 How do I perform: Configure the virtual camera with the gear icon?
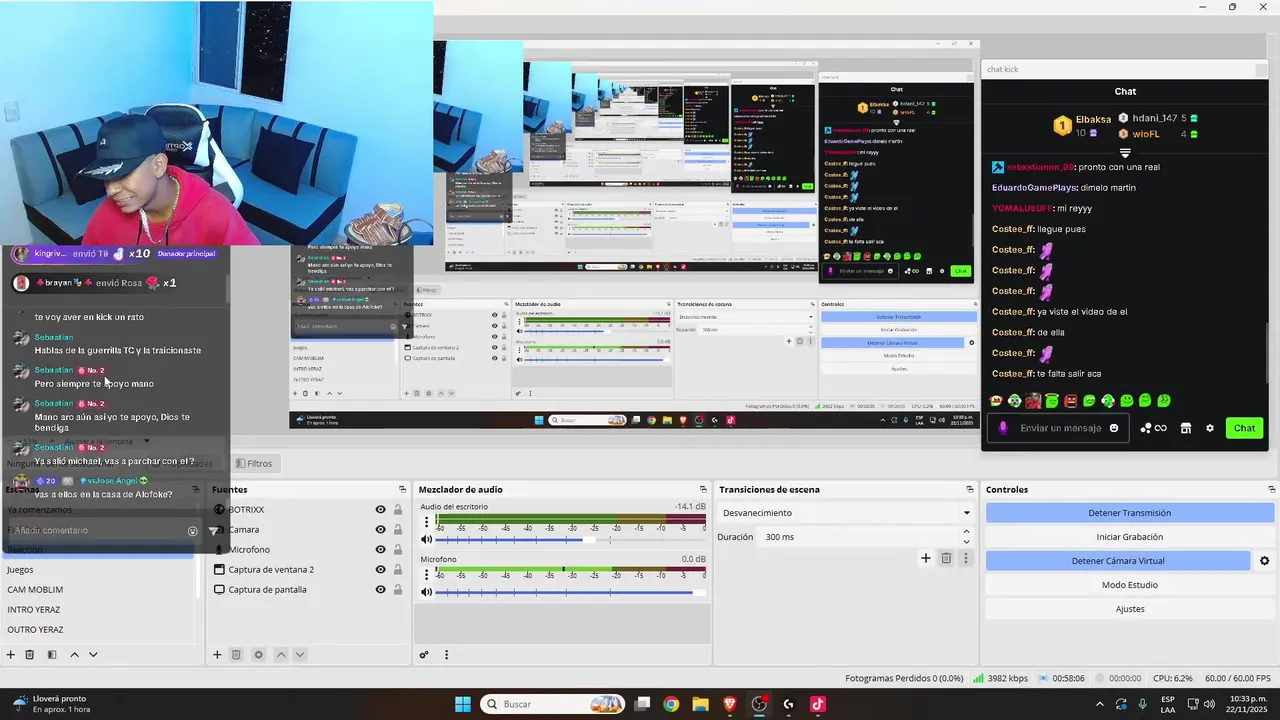[1264, 561]
